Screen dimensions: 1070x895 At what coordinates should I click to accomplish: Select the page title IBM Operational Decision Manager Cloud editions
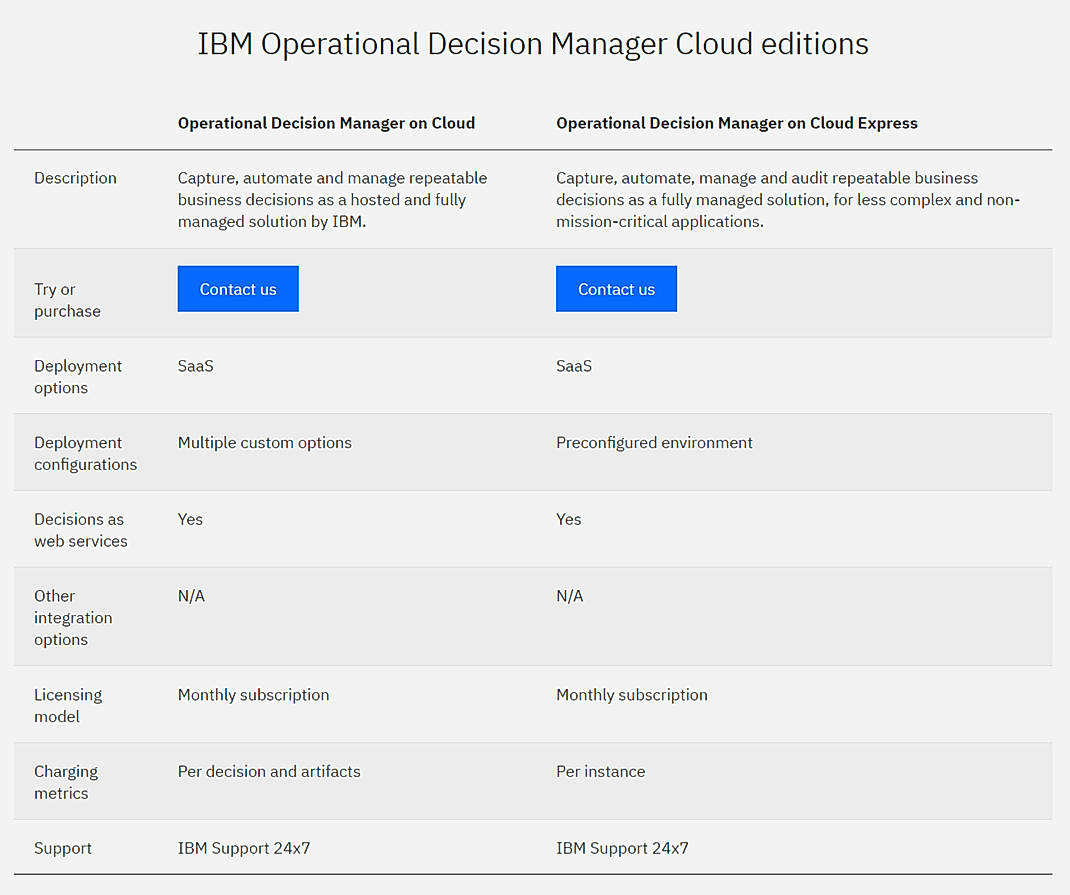coord(533,44)
